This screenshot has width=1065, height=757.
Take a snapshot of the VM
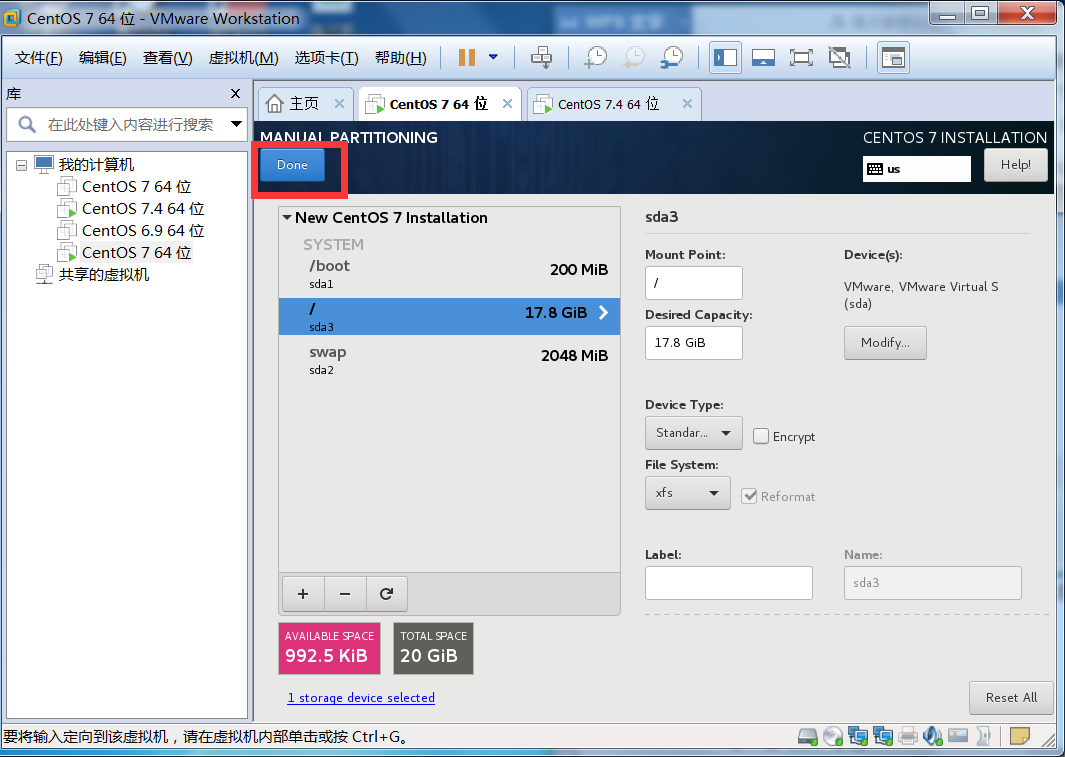click(x=596, y=58)
